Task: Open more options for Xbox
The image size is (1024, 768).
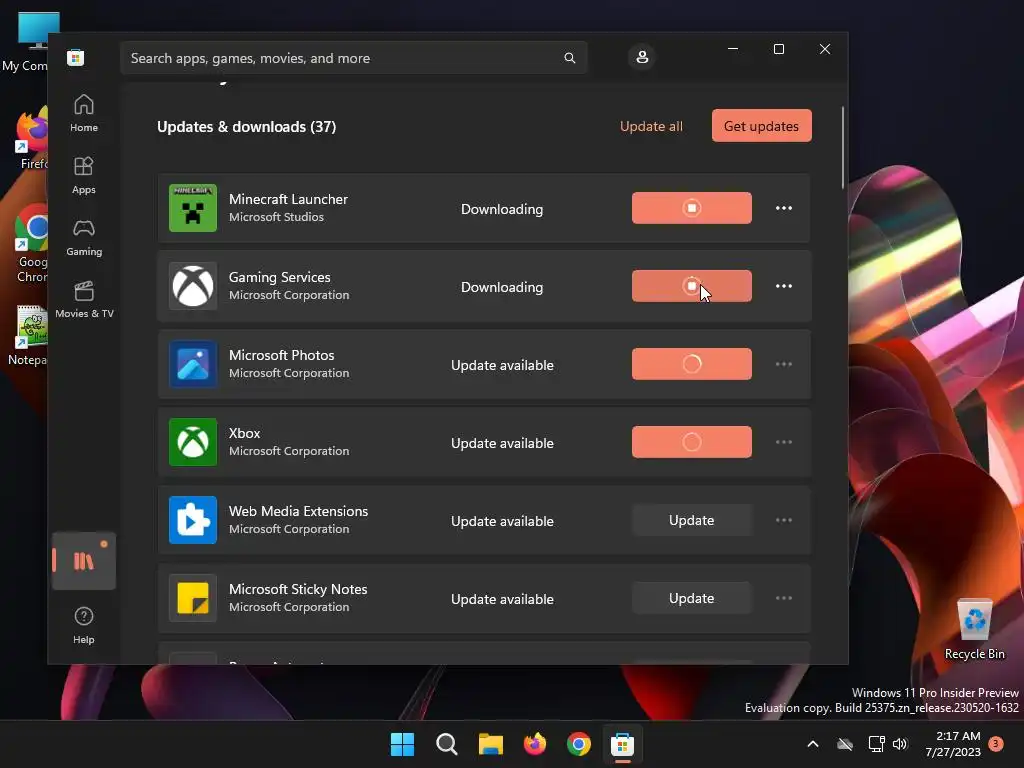Action: (x=784, y=442)
